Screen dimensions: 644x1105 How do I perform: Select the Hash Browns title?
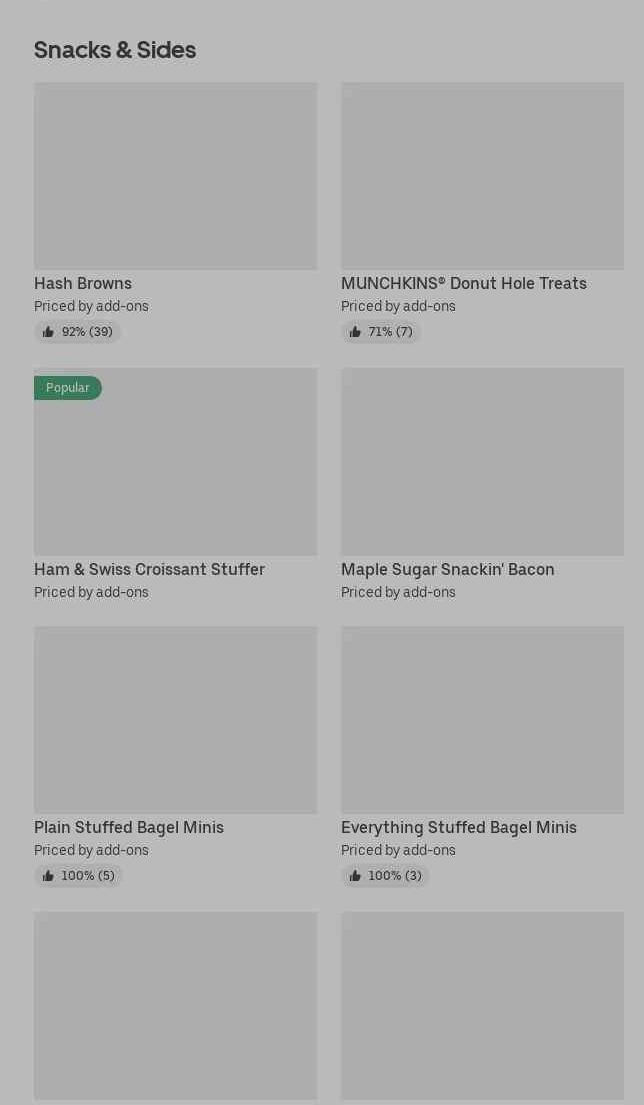coord(83,284)
